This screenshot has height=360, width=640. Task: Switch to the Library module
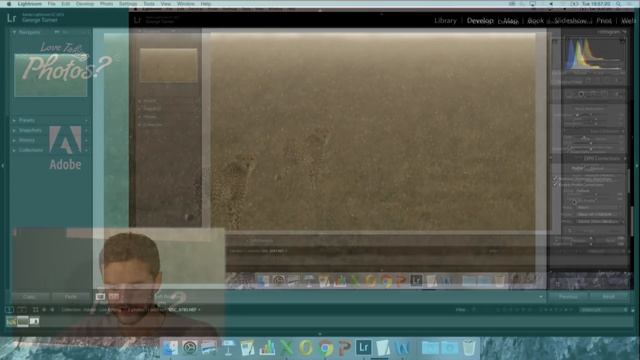point(445,20)
